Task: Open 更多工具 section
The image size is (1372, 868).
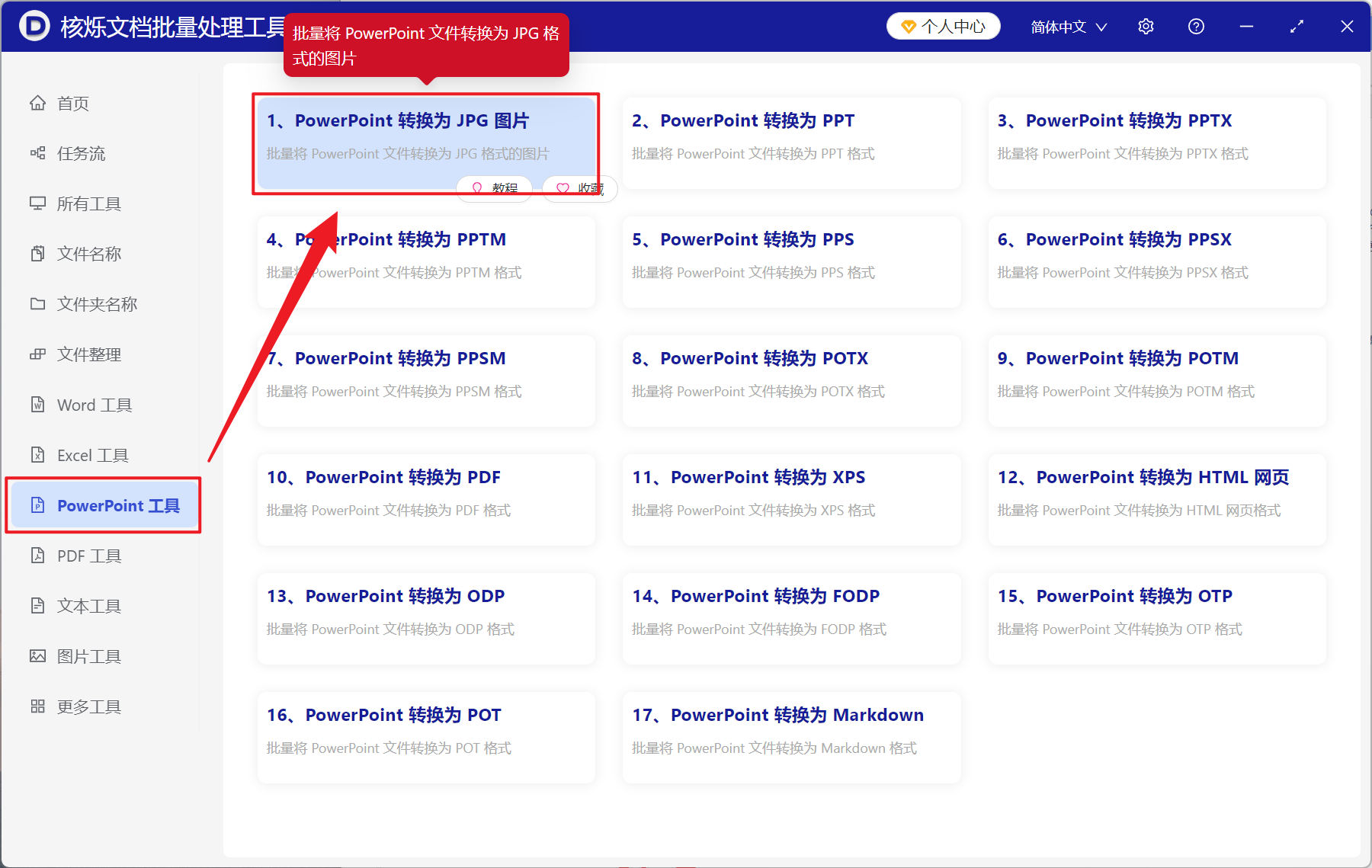Action: [103, 706]
